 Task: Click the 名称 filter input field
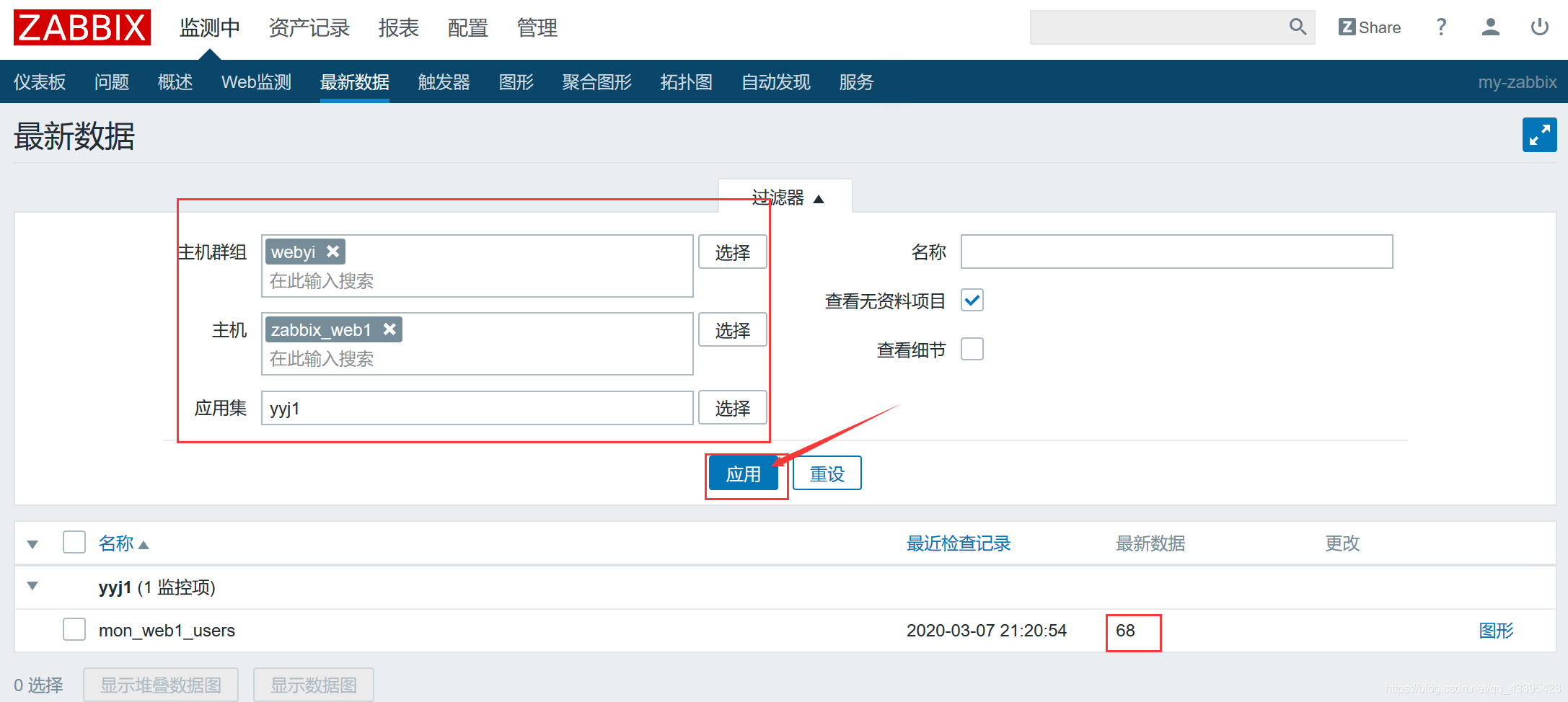click(x=1177, y=252)
